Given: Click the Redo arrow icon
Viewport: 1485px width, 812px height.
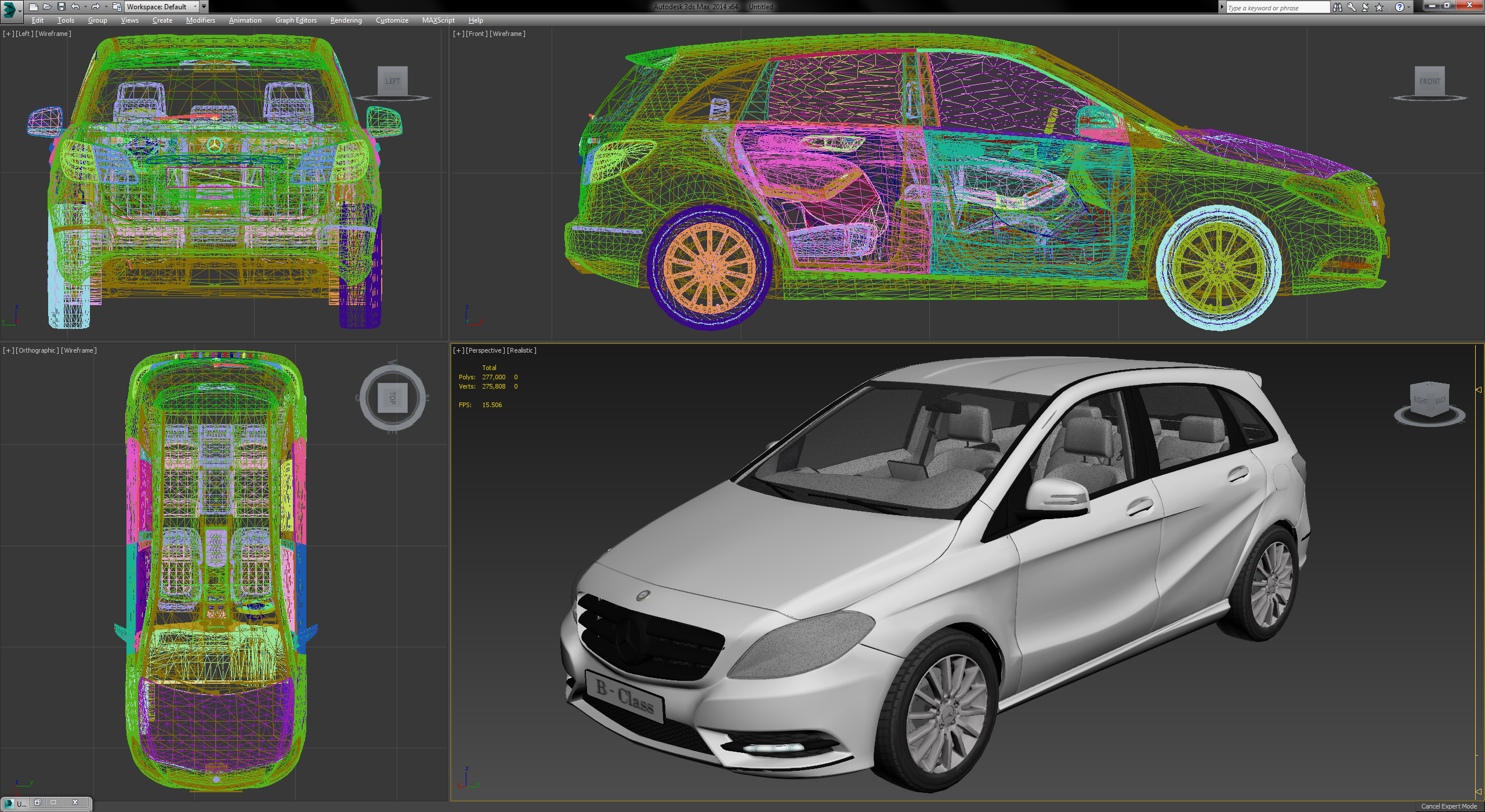Looking at the screenshot, I should (x=96, y=7).
